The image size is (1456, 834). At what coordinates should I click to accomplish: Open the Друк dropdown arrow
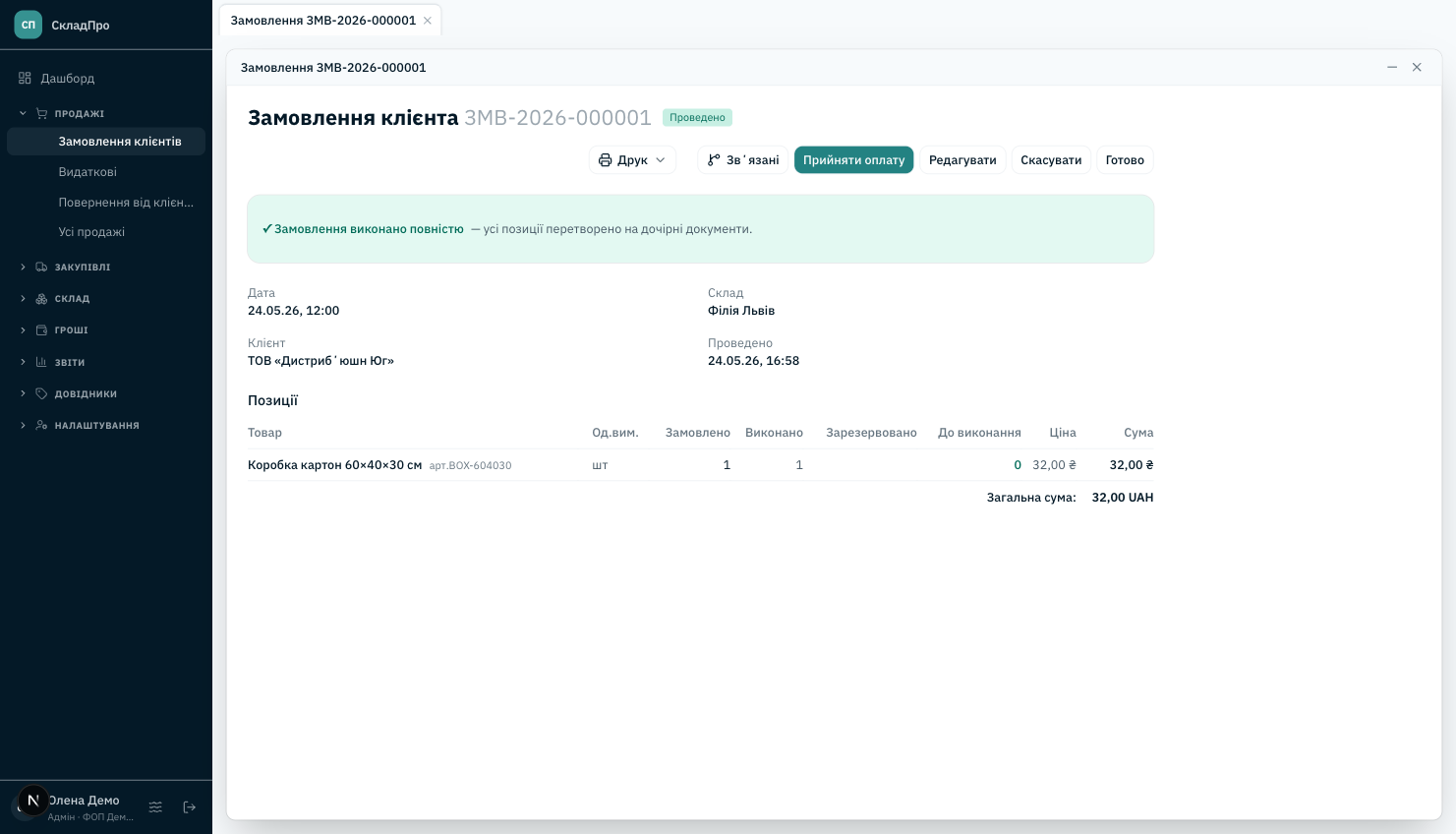(x=661, y=160)
